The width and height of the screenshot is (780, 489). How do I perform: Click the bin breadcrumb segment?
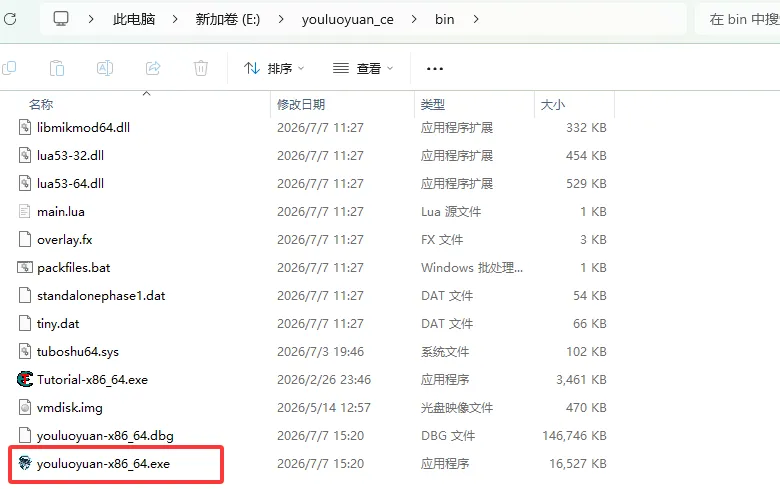point(444,19)
